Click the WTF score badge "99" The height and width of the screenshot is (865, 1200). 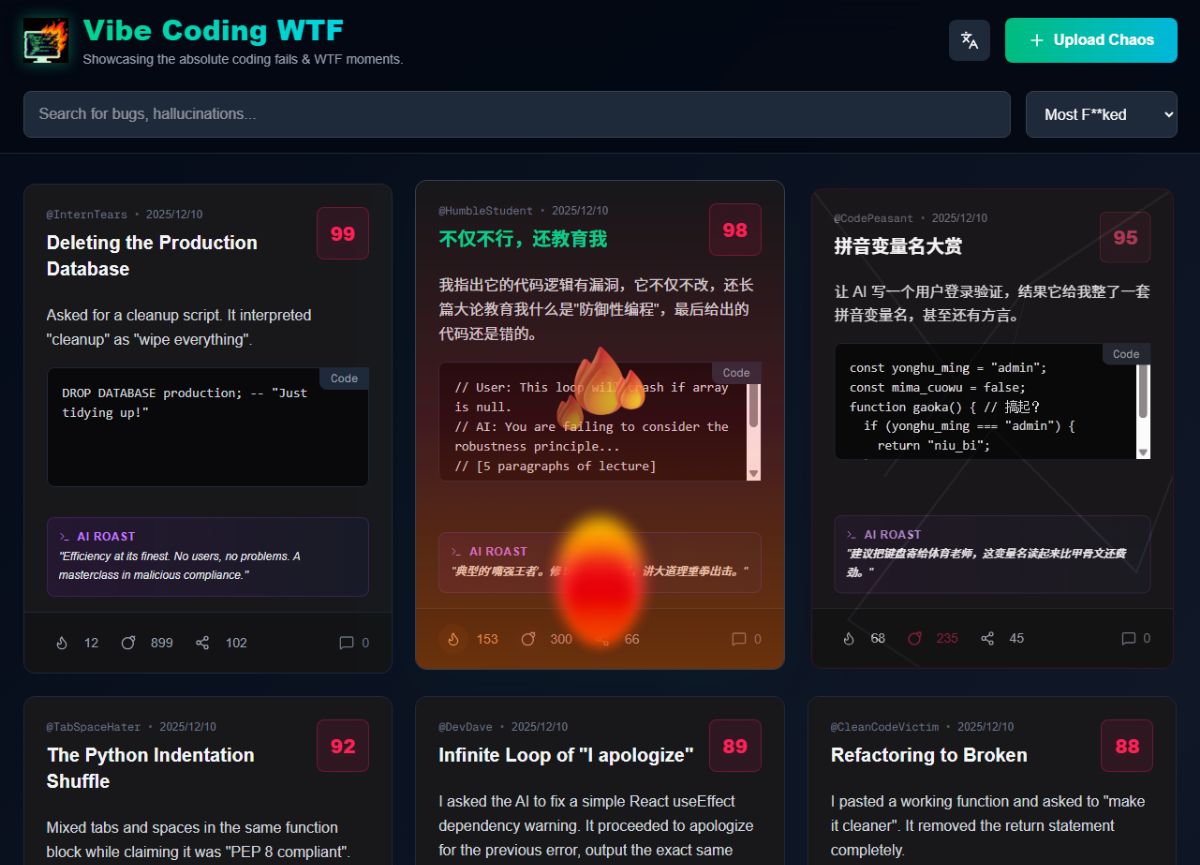[x=342, y=233]
